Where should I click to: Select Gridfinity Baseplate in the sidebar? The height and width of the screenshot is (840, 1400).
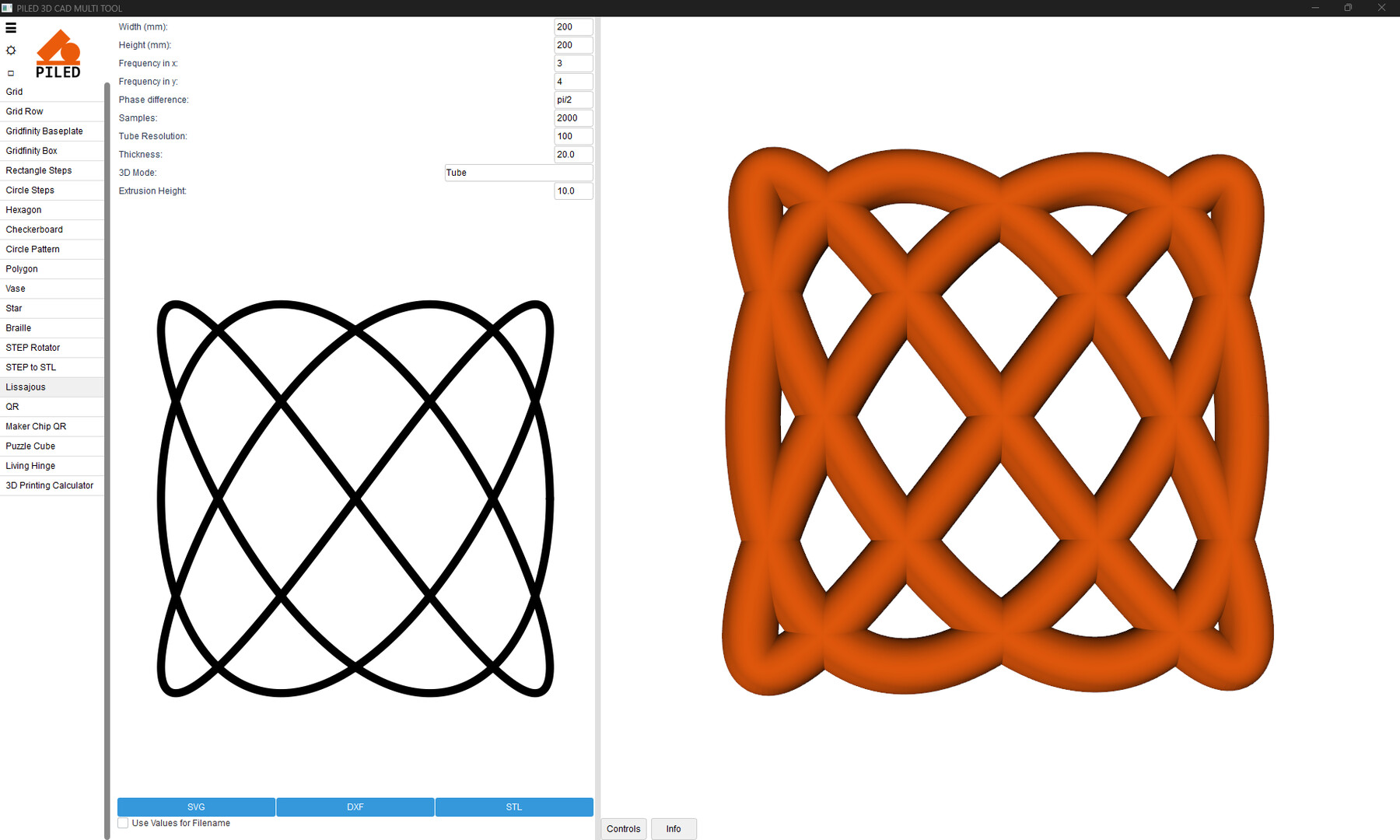44,131
